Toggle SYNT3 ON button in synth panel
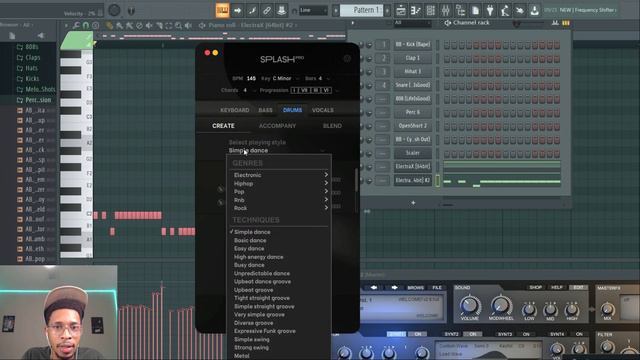640x360 pixels. point(526,334)
